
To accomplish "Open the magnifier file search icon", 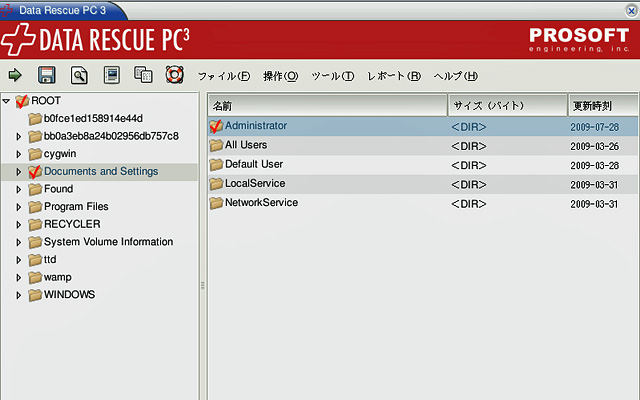I will [x=79, y=76].
